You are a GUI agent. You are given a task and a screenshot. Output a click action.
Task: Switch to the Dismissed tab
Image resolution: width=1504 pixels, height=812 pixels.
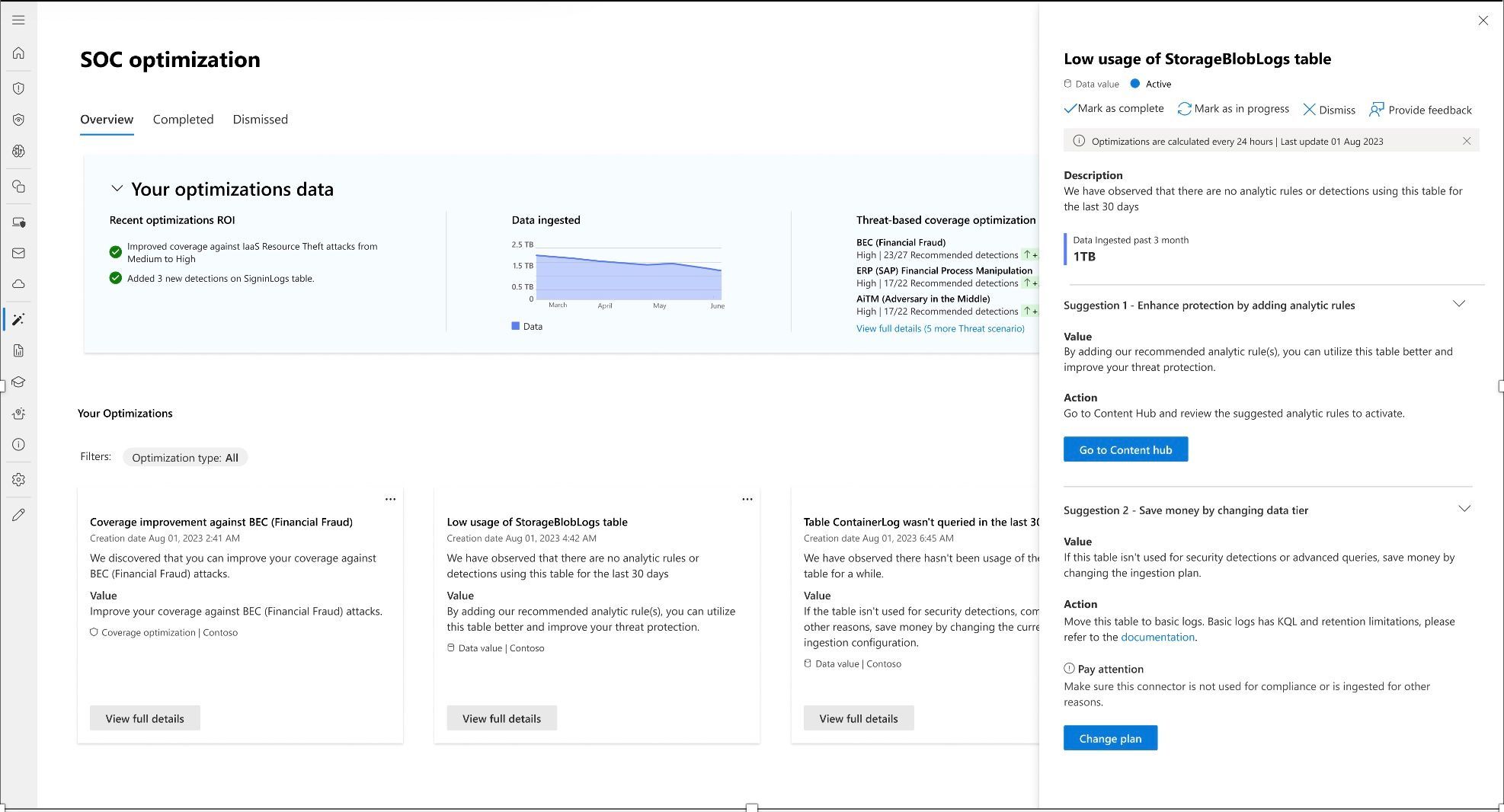coord(260,120)
